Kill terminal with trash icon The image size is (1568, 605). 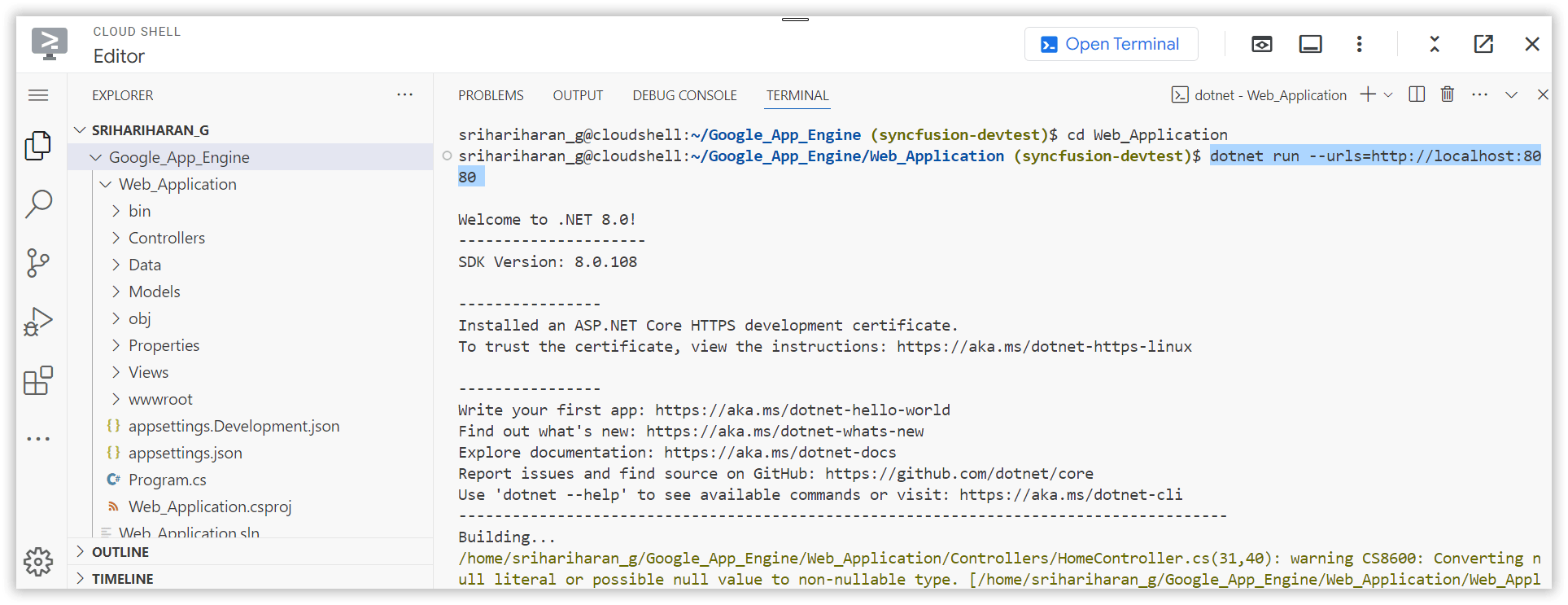(x=1448, y=94)
